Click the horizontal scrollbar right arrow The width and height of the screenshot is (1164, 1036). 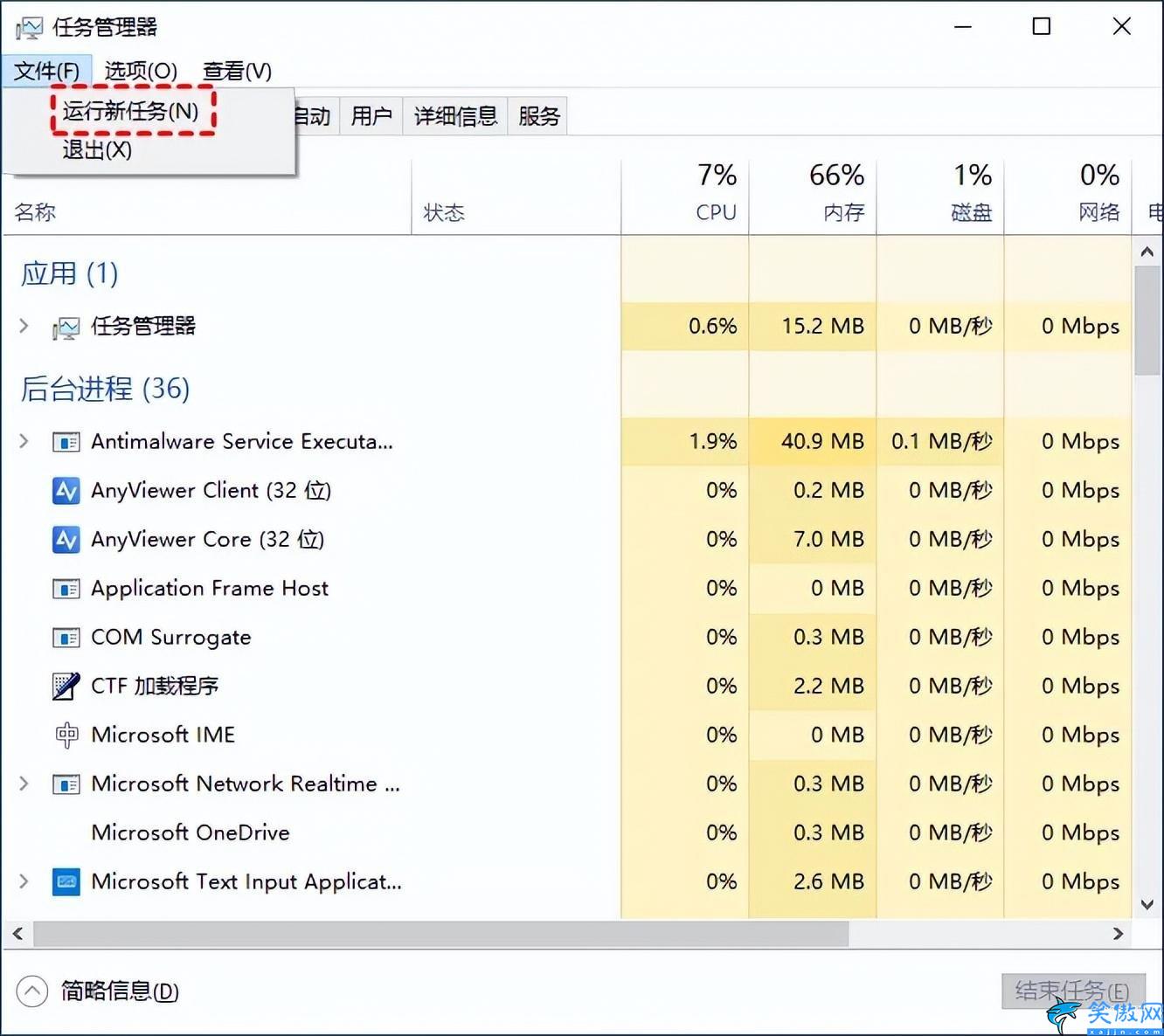click(1118, 934)
